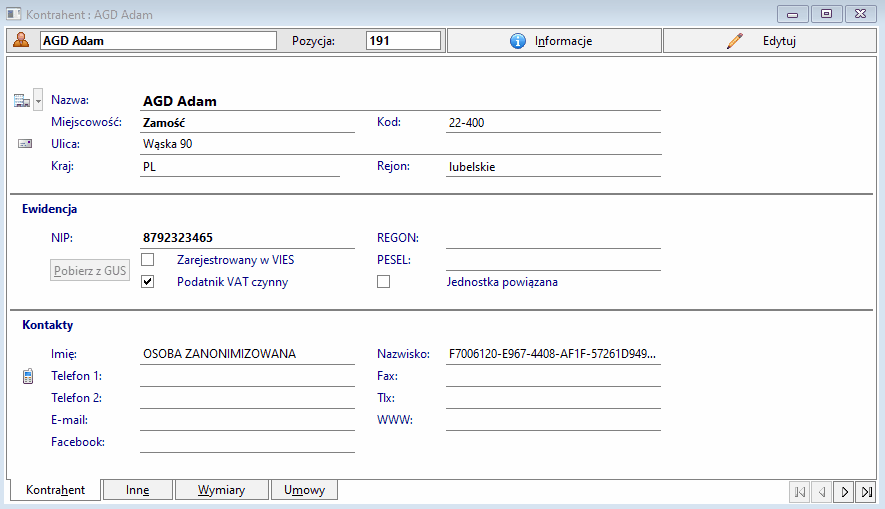Click the Pobierz z GUS button
This screenshot has height=509, width=885.
click(90, 270)
